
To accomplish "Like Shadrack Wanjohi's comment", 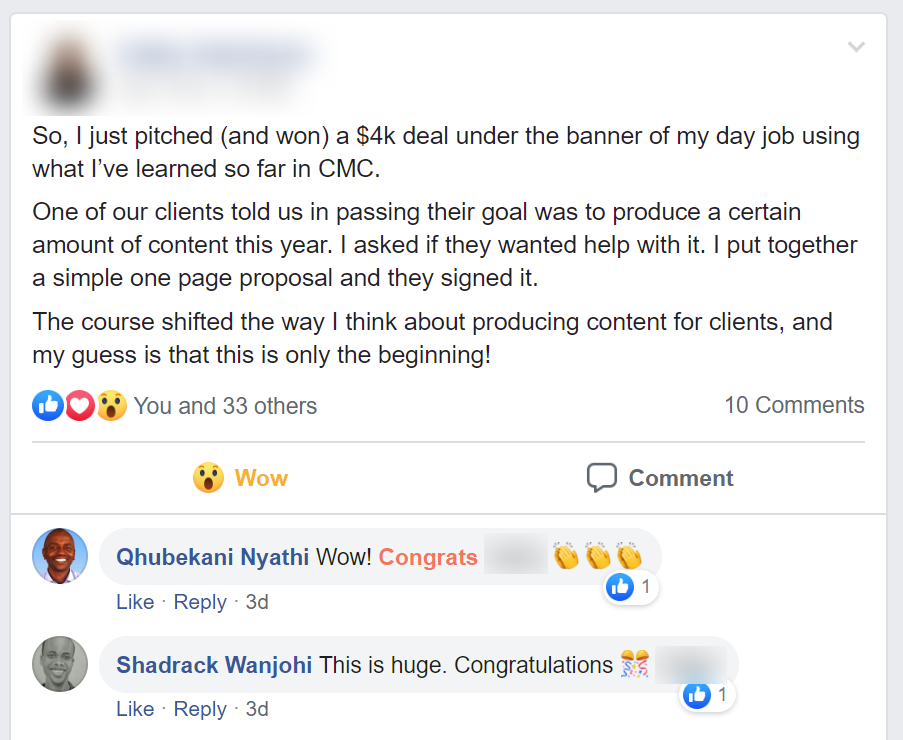I will (135, 709).
